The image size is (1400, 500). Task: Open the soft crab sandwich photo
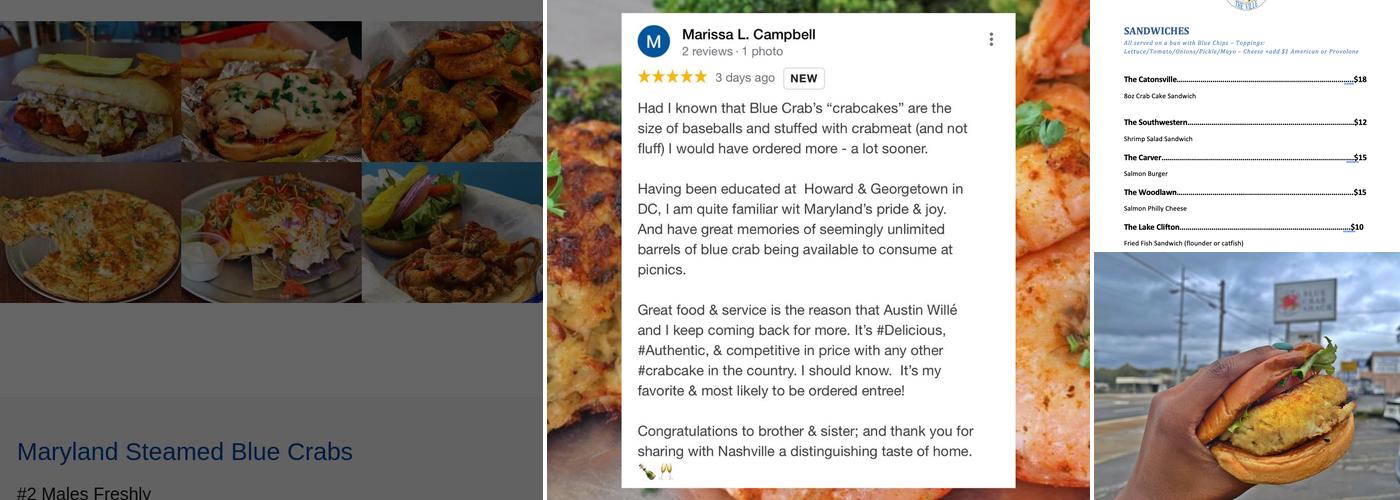point(452,232)
